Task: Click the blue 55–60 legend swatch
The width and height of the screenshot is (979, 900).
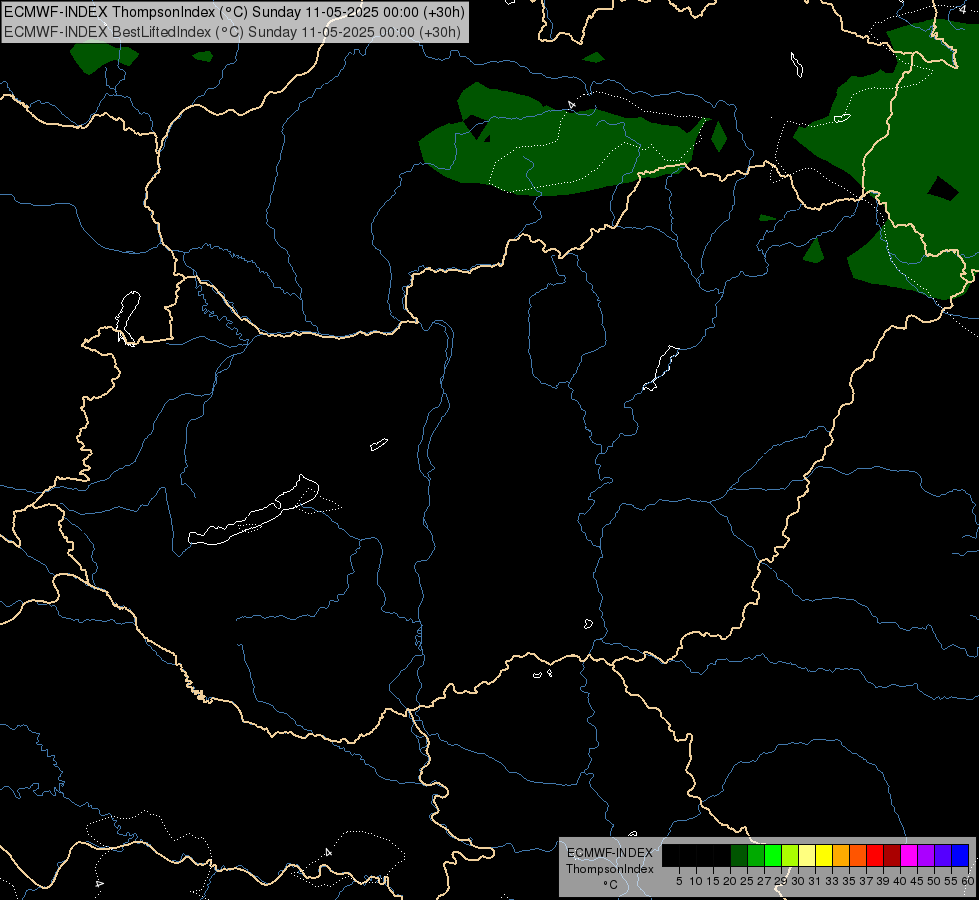Action: point(960,855)
